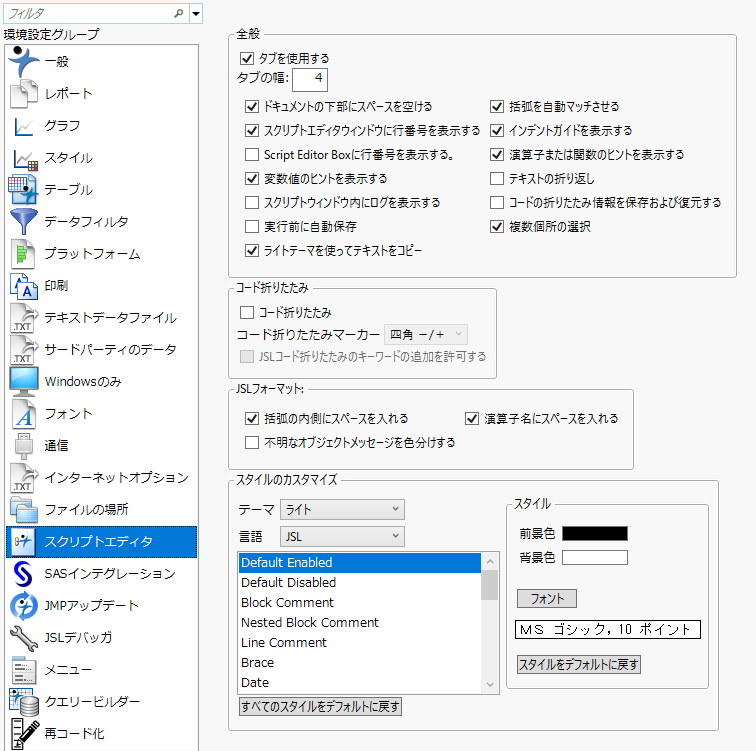Click the フォント button
Viewport: 756px width, 751px height.
pos(547,599)
